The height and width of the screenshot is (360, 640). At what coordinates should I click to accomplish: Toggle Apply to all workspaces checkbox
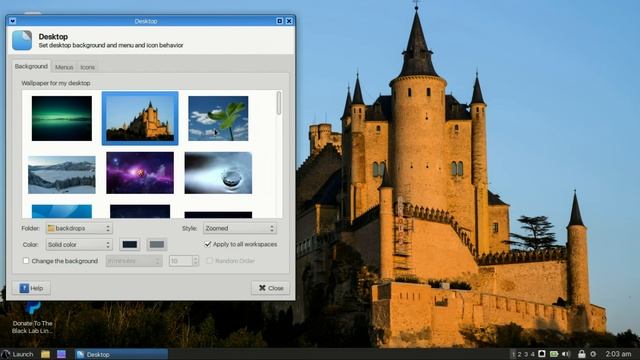208,244
